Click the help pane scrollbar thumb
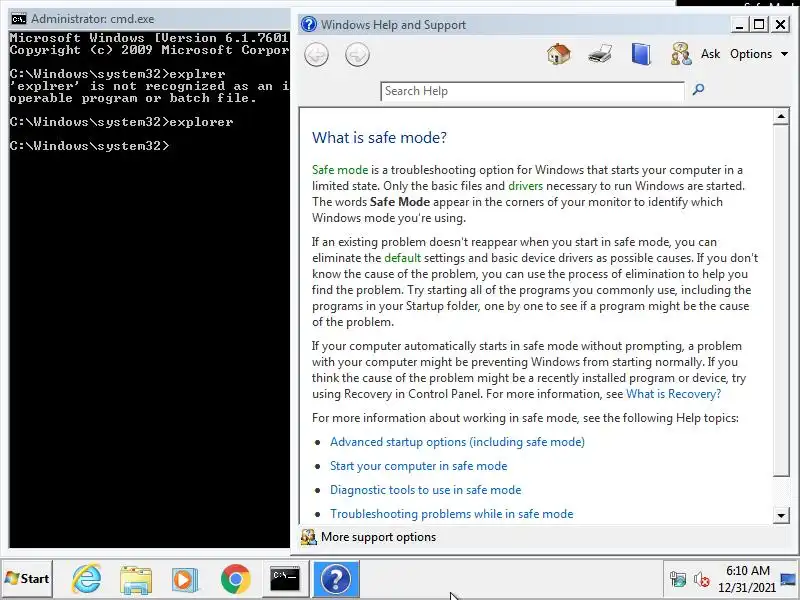Screen dimensions: 800x600 781,300
